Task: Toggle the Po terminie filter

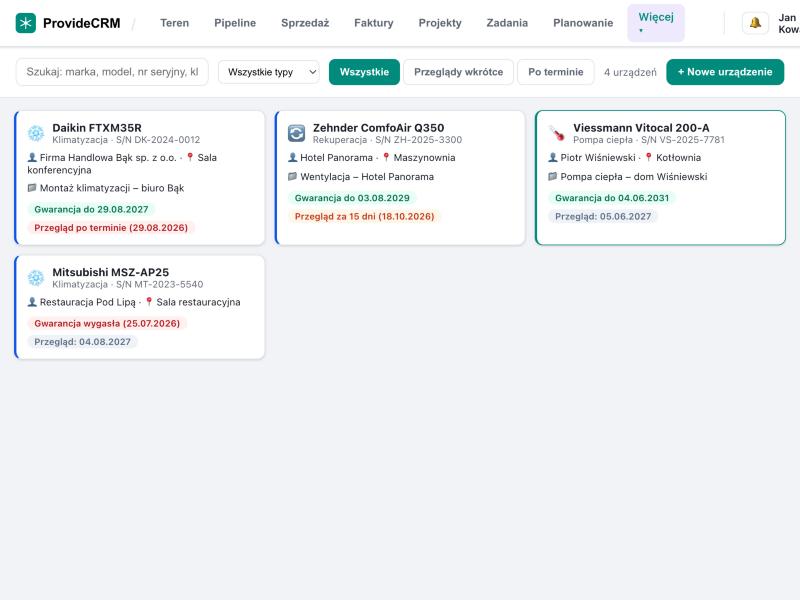Action: 556,72
